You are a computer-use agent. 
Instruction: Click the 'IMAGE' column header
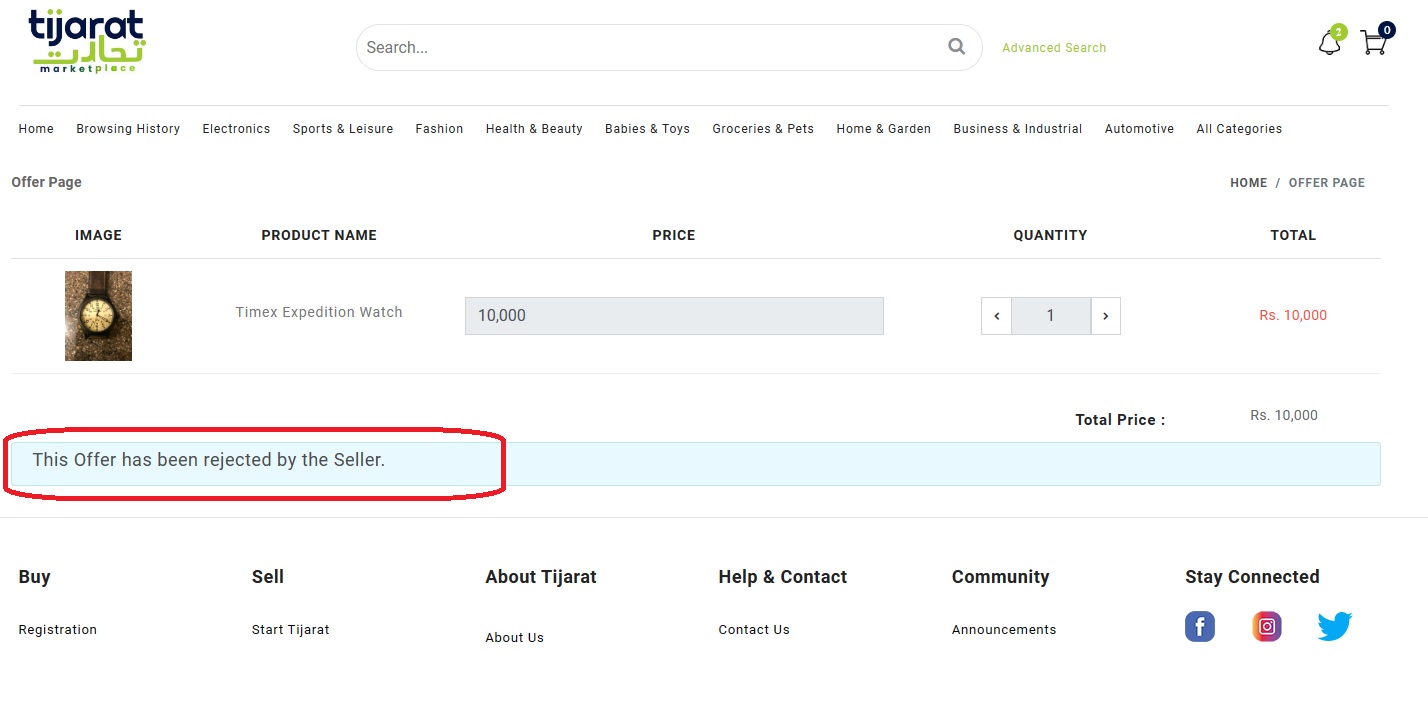[x=98, y=235]
